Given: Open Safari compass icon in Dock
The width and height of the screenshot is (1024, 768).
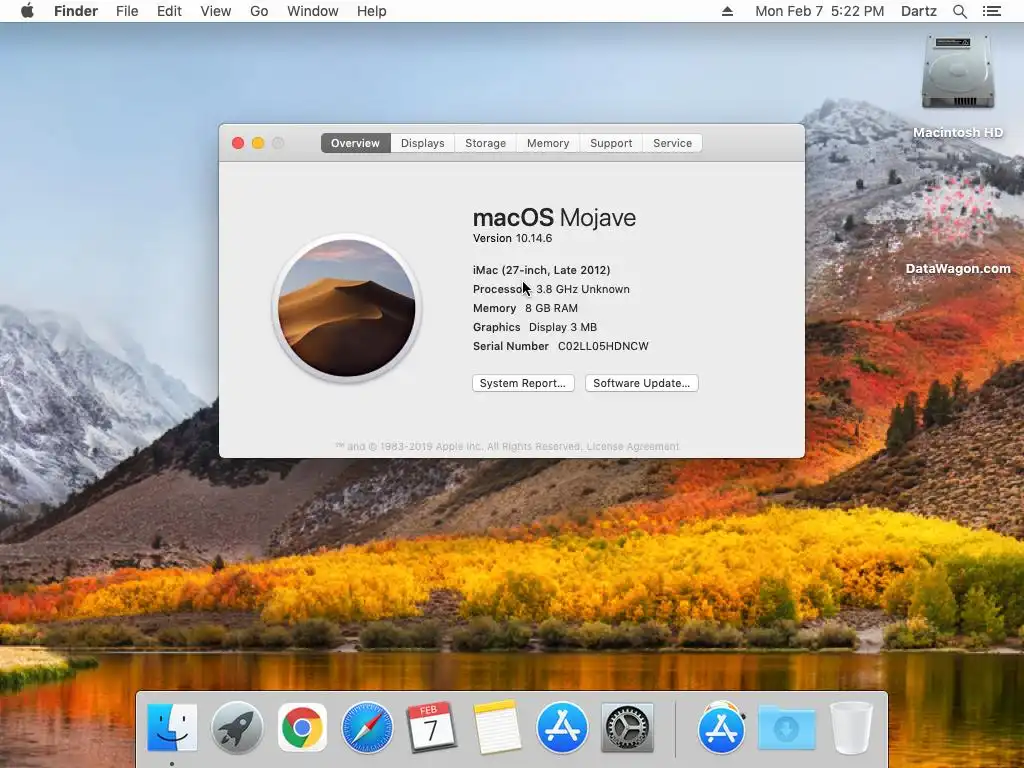Looking at the screenshot, I should (367, 727).
